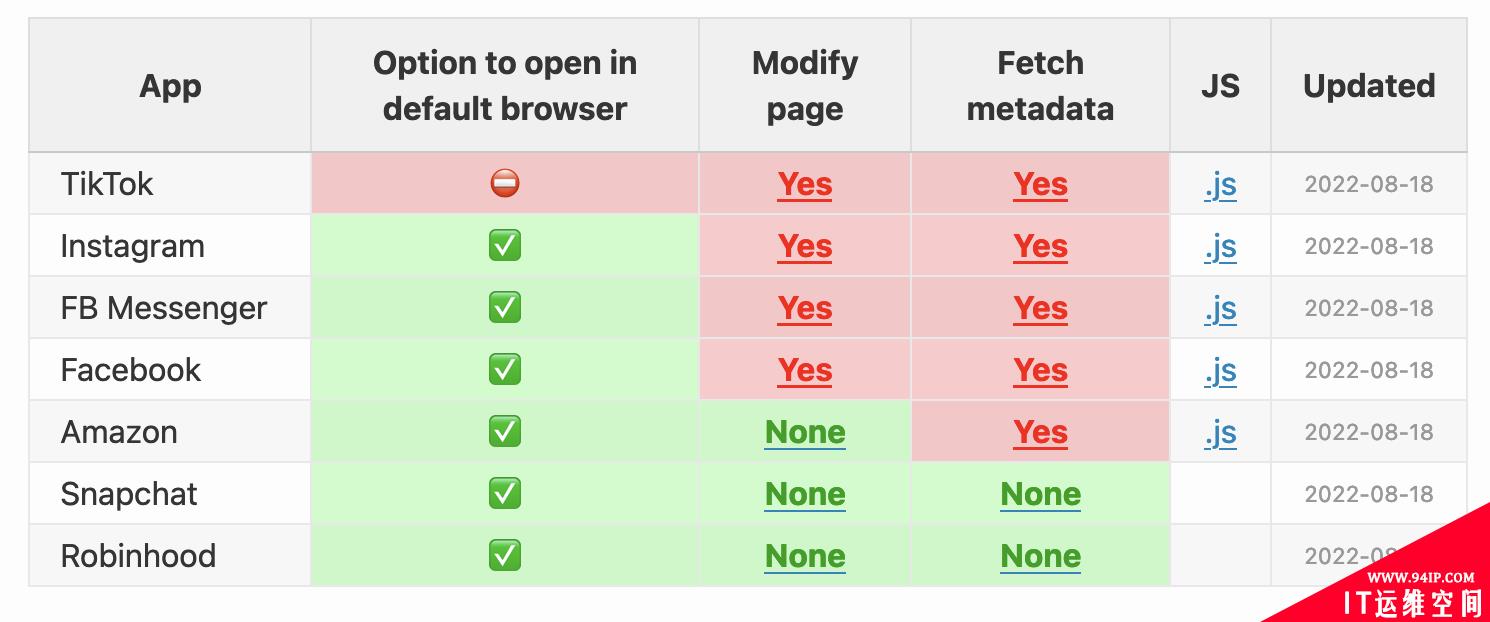Click the green checkmark in Instagram row

[x=505, y=246]
